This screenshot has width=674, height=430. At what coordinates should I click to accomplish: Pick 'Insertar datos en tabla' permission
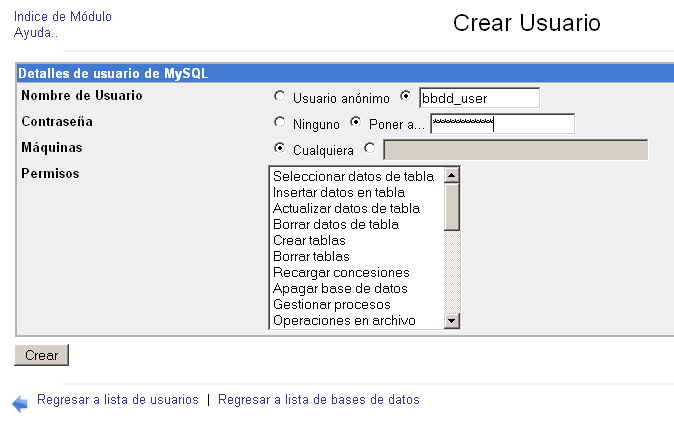pyautogui.click(x=338, y=193)
